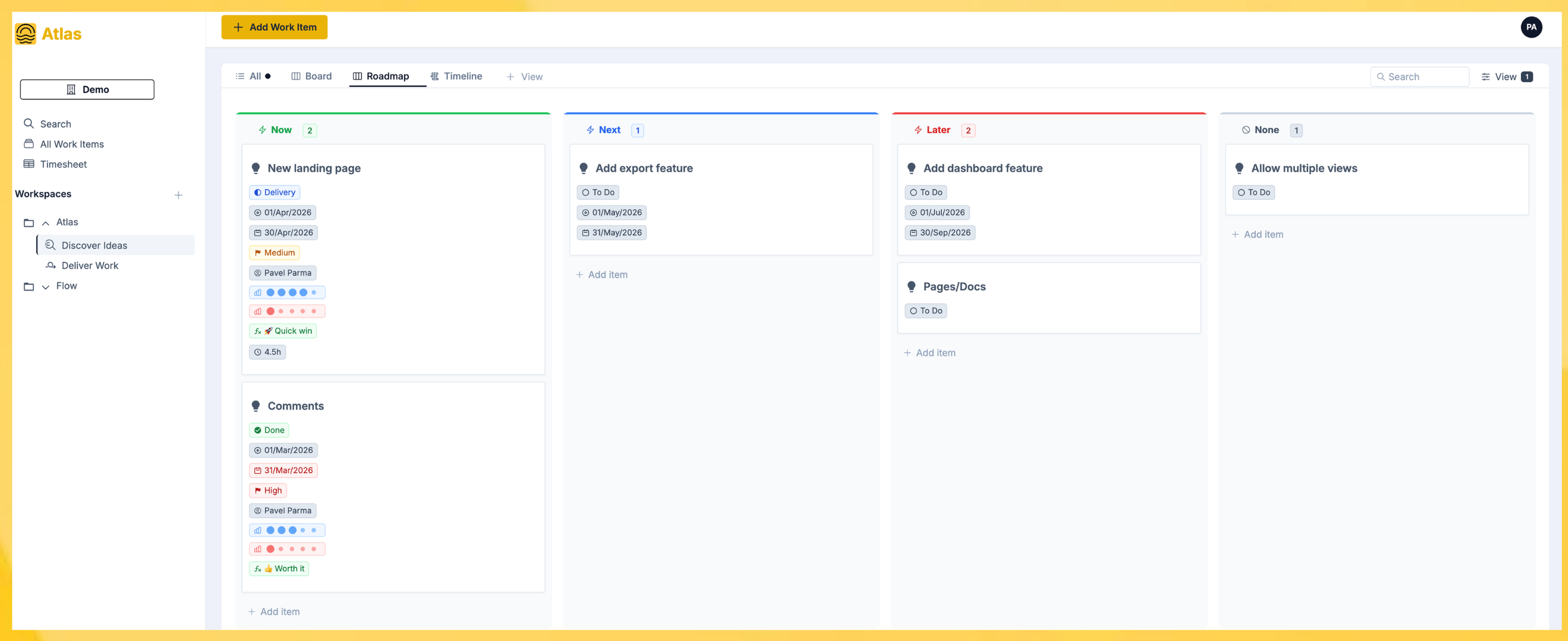Toggle To Do status on Add export feature
The image size is (1568, 641).
pos(598,193)
